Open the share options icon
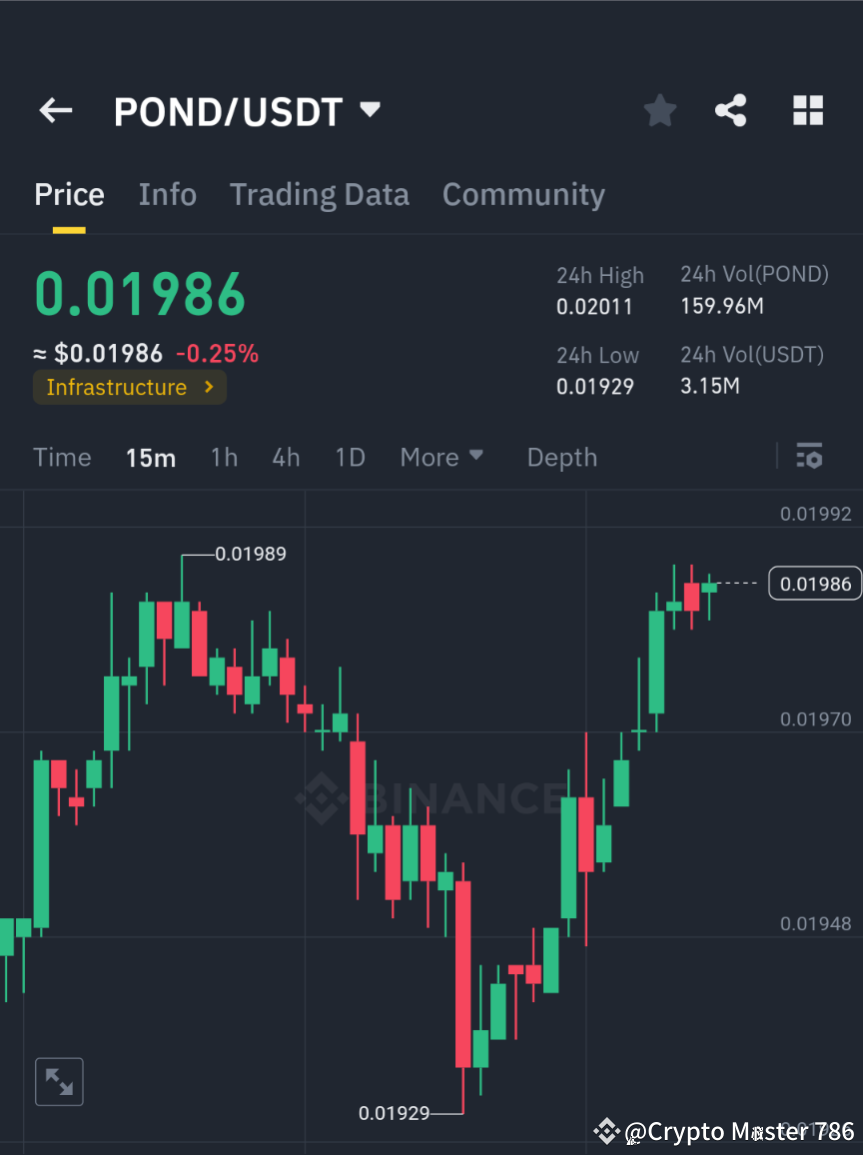The width and height of the screenshot is (863, 1155). click(x=730, y=110)
